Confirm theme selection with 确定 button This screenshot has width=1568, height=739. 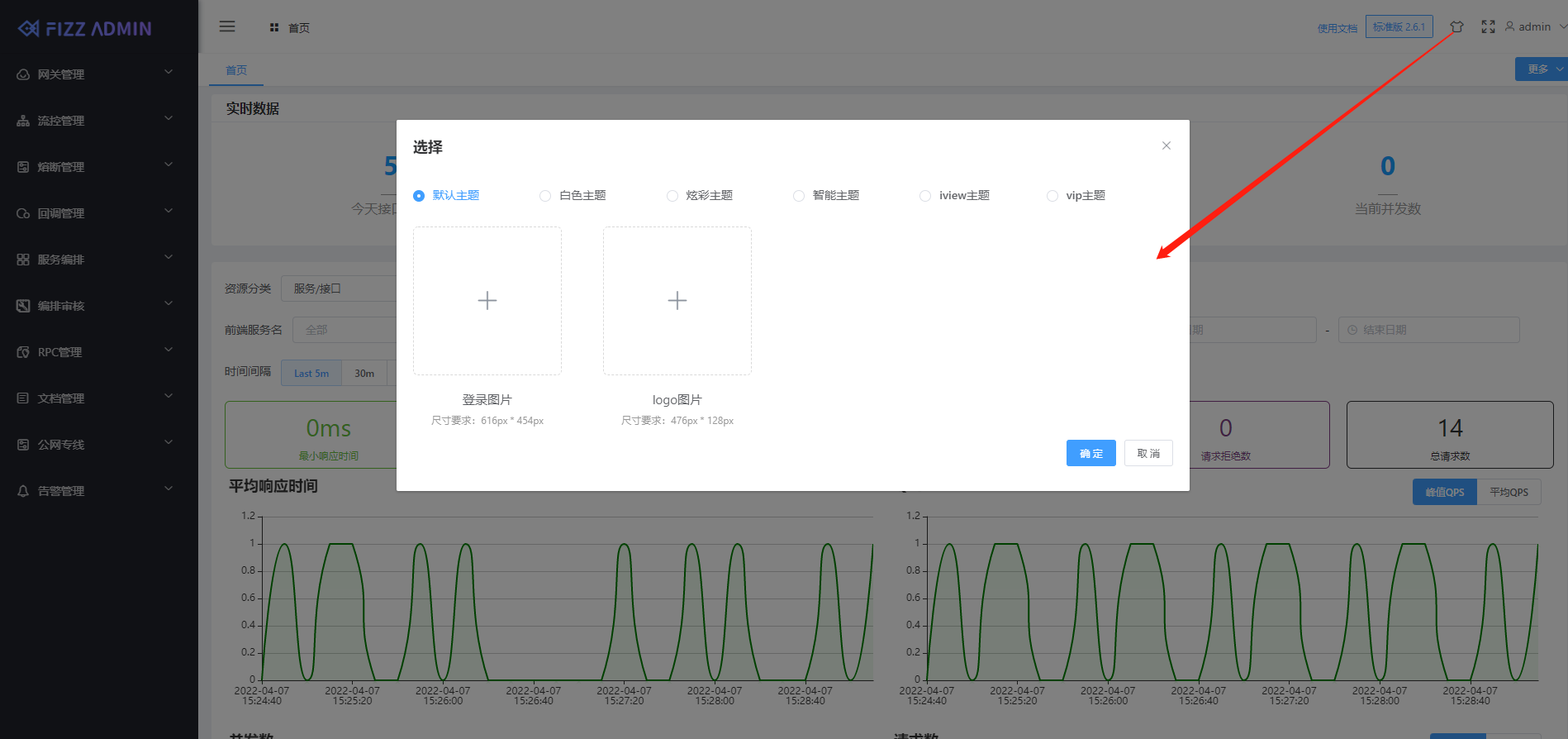click(x=1090, y=453)
